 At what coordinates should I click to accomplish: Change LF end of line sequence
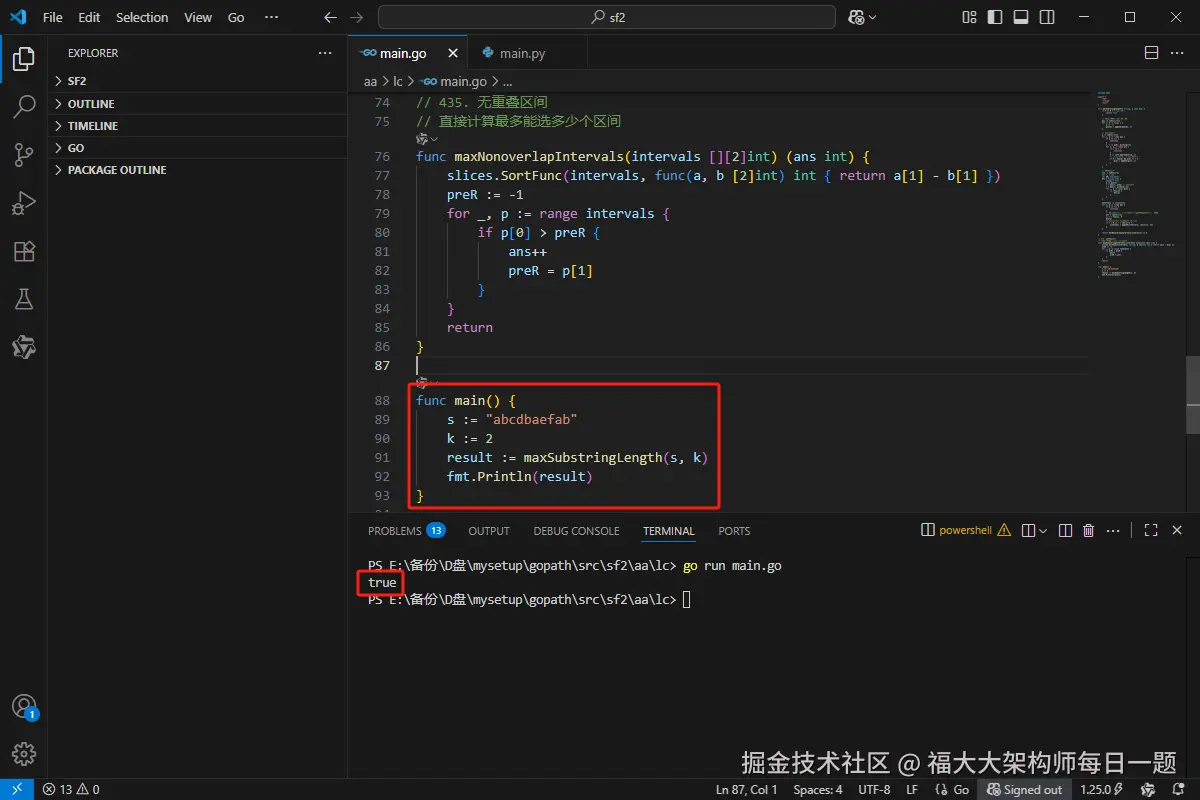[x=912, y=789]
